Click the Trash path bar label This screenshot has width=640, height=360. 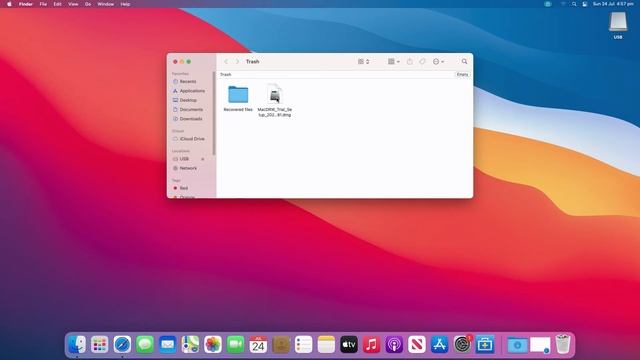coord(226,74)
